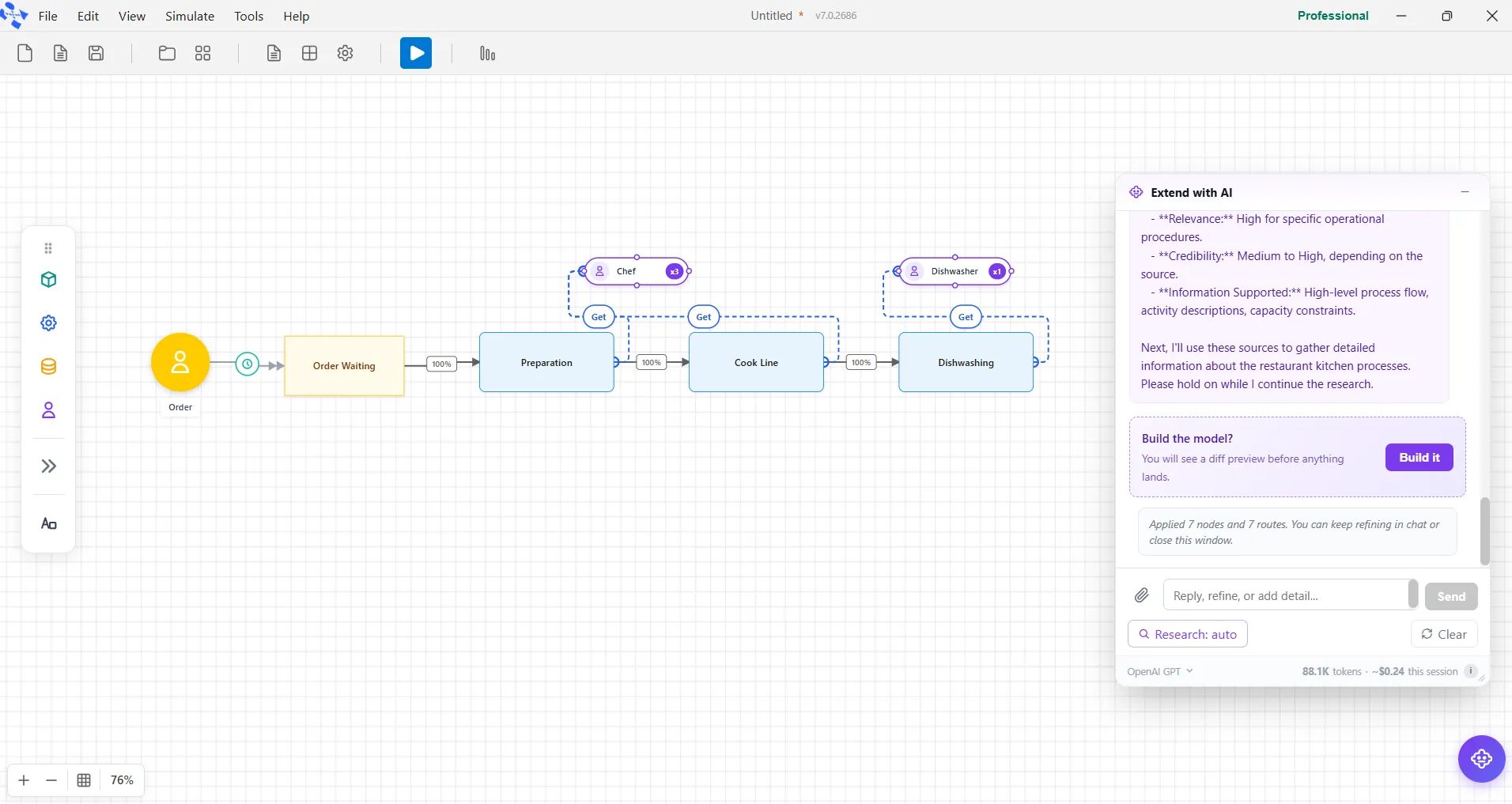1512x804 pixels.
Task: Select the Cook Line activity node
Action: pyautogui.click(x=756, y=362)
